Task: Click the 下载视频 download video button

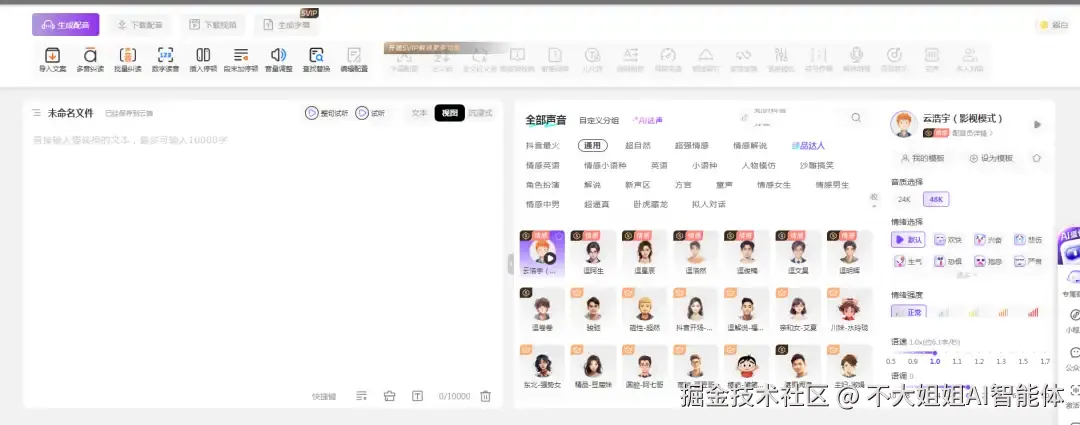Action: pos(213,25)
